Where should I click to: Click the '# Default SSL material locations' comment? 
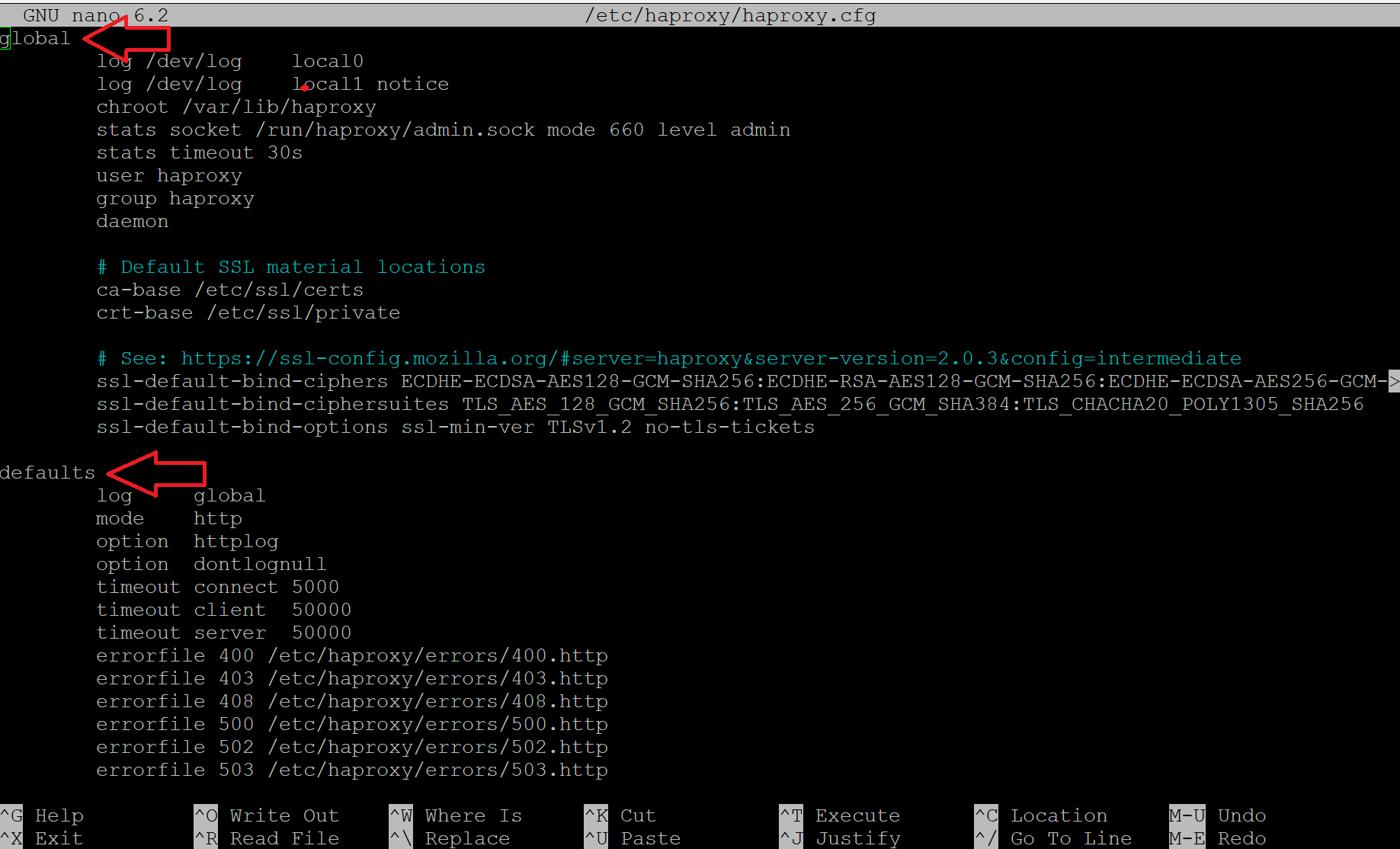pos(291,267)
